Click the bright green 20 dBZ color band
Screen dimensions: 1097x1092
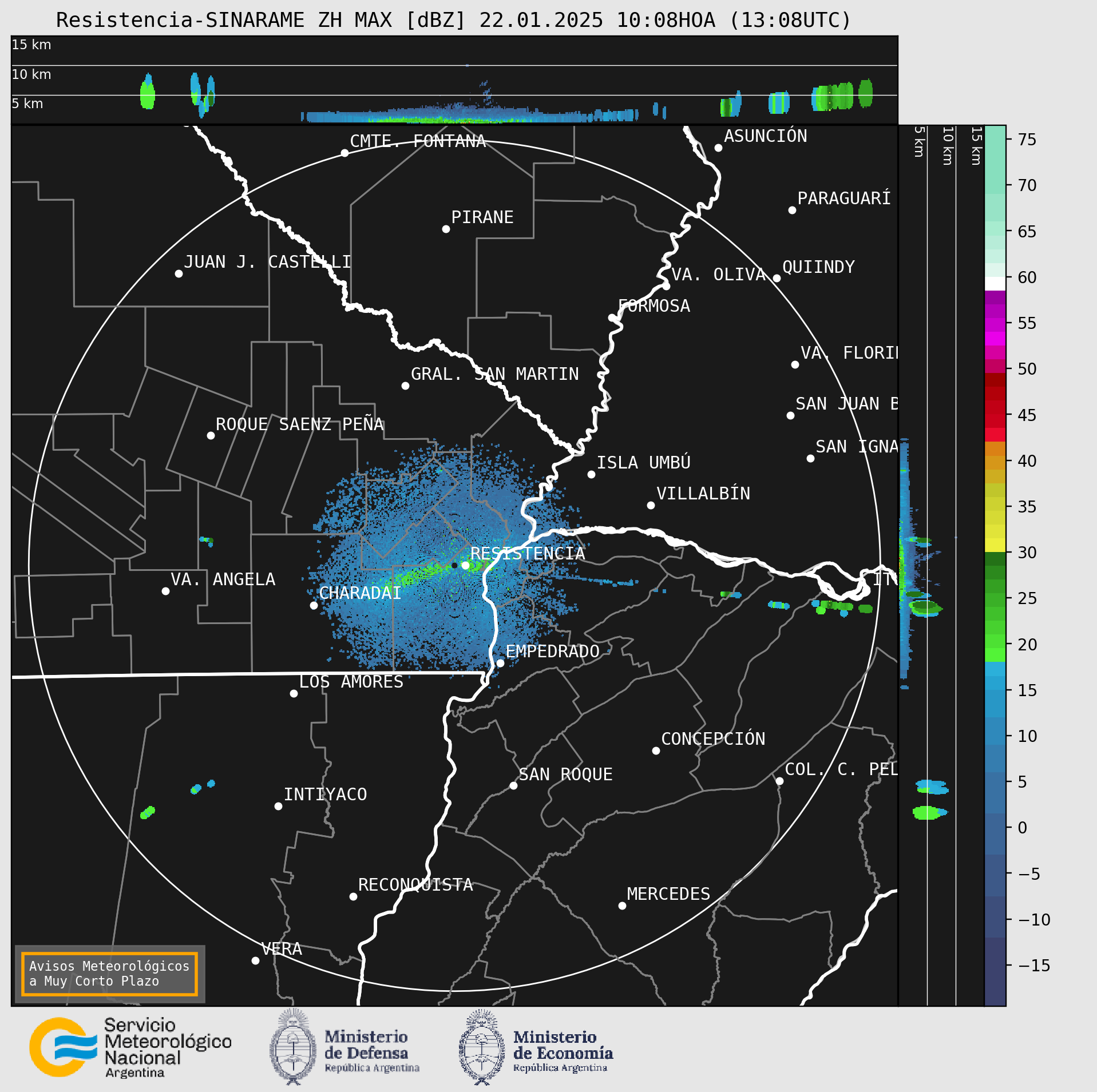click(995, 655)
